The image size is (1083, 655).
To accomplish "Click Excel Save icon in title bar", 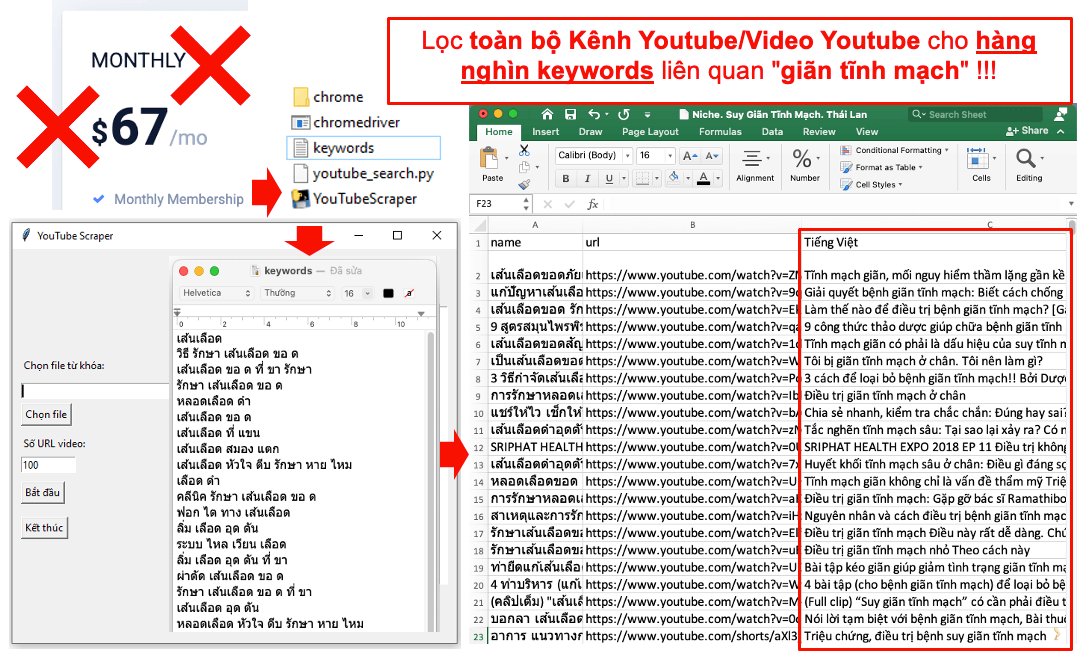I will point(570,114).
